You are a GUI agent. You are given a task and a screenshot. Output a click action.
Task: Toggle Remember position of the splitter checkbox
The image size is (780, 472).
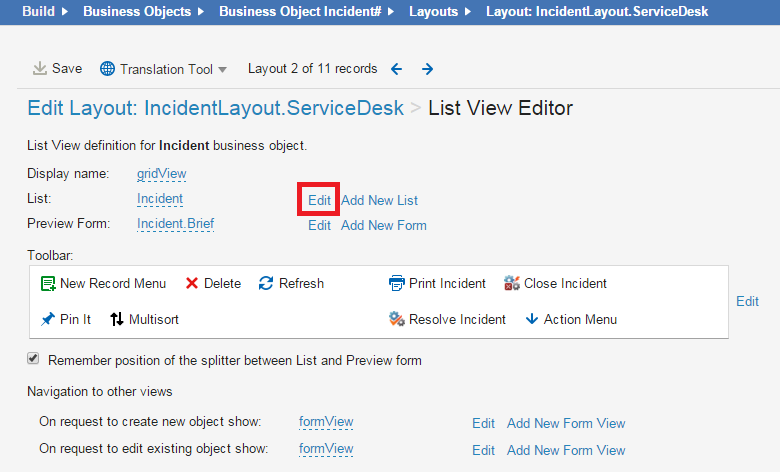33,359
